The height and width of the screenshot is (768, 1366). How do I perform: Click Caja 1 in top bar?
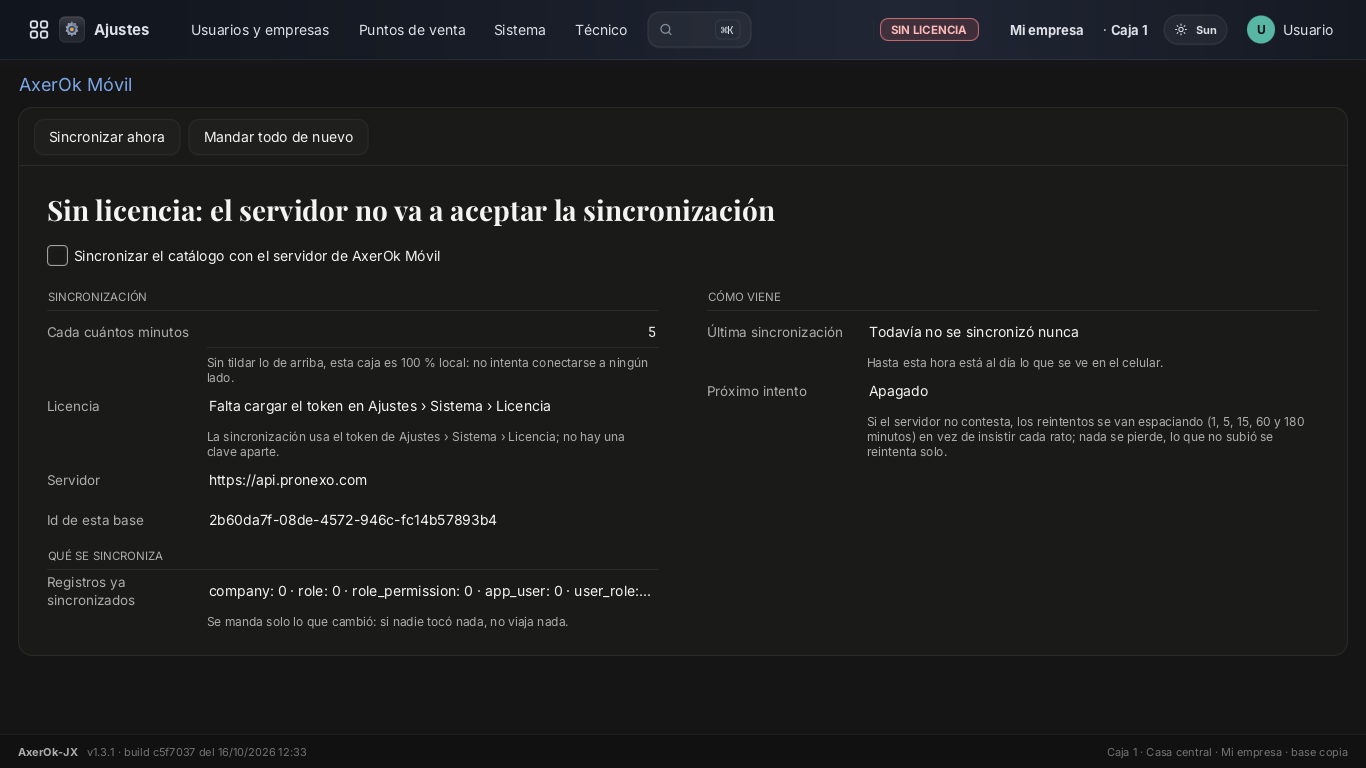point(1129,30)
